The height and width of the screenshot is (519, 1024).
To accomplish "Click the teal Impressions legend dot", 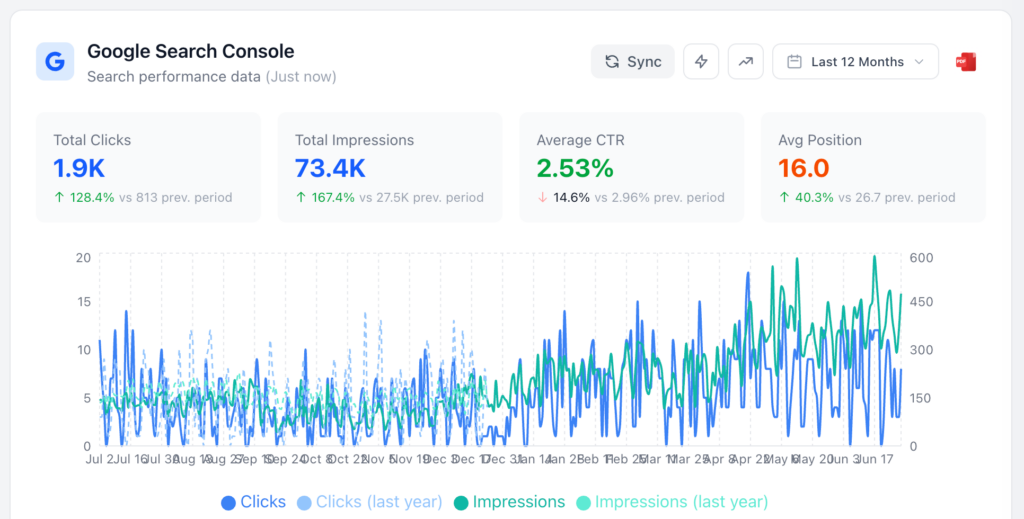I will 460,503.
